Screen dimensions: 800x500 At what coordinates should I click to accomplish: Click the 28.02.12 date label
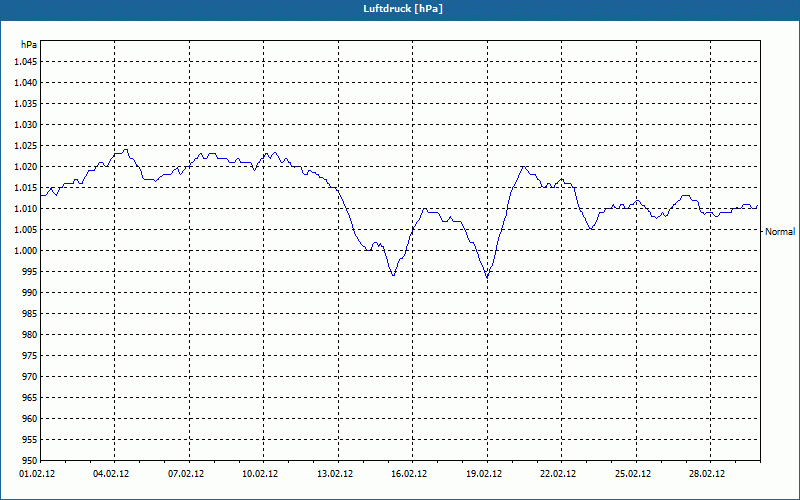[x=707, y=474]
